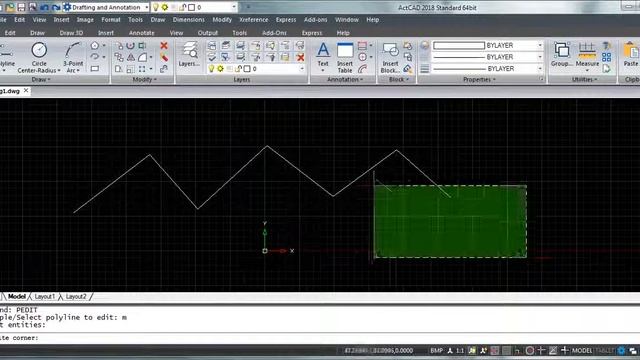Viewport: 640px width, 360px height.
Task: Open the Block panel flyout
Action: pyautogui.click(x=399, y=80)
